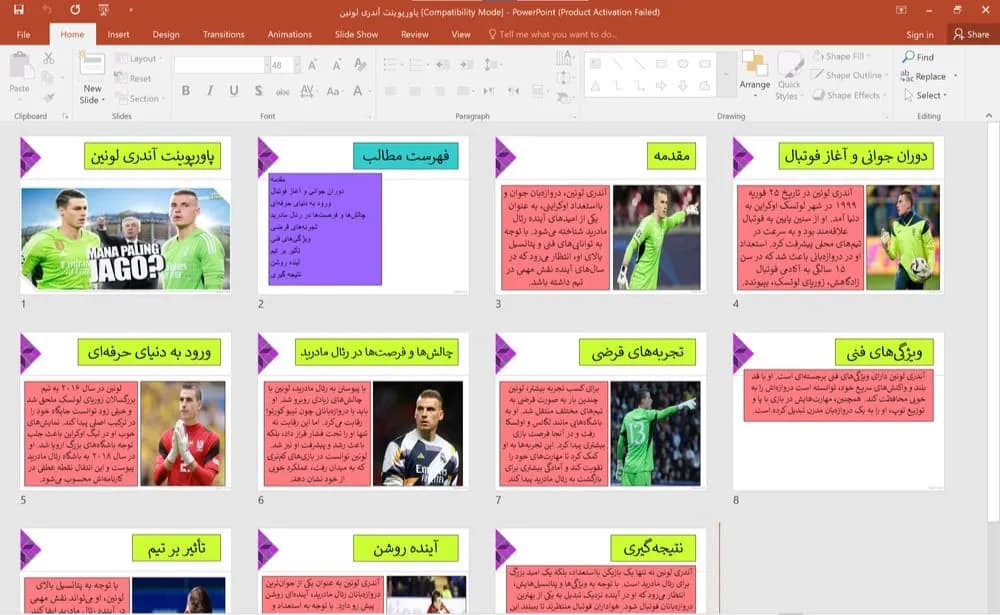The width and height of the screenshot is (1000, 615).
Task: Switch to the Transitions tab
Action: coord(223,34)
